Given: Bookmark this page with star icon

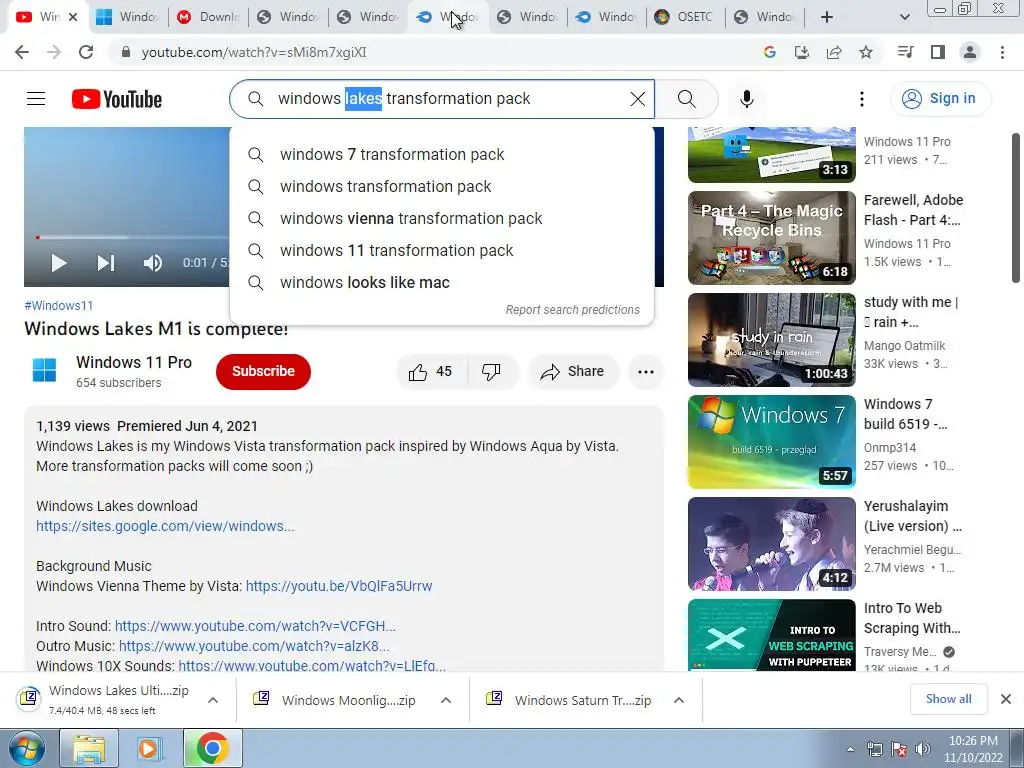Looking at the screenshot, I should tap(866, 52).
